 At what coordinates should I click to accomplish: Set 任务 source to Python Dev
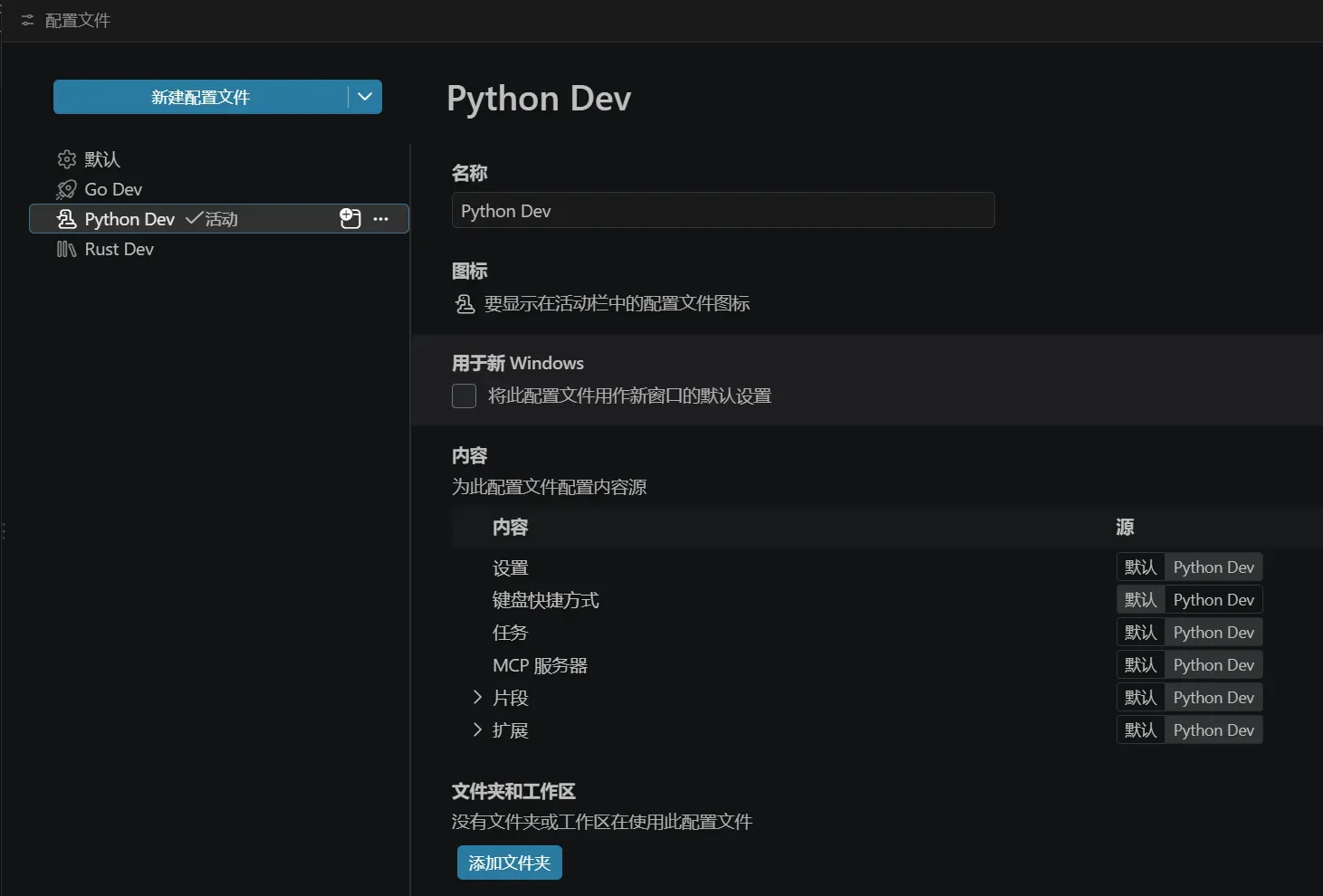pos(1213,633)
